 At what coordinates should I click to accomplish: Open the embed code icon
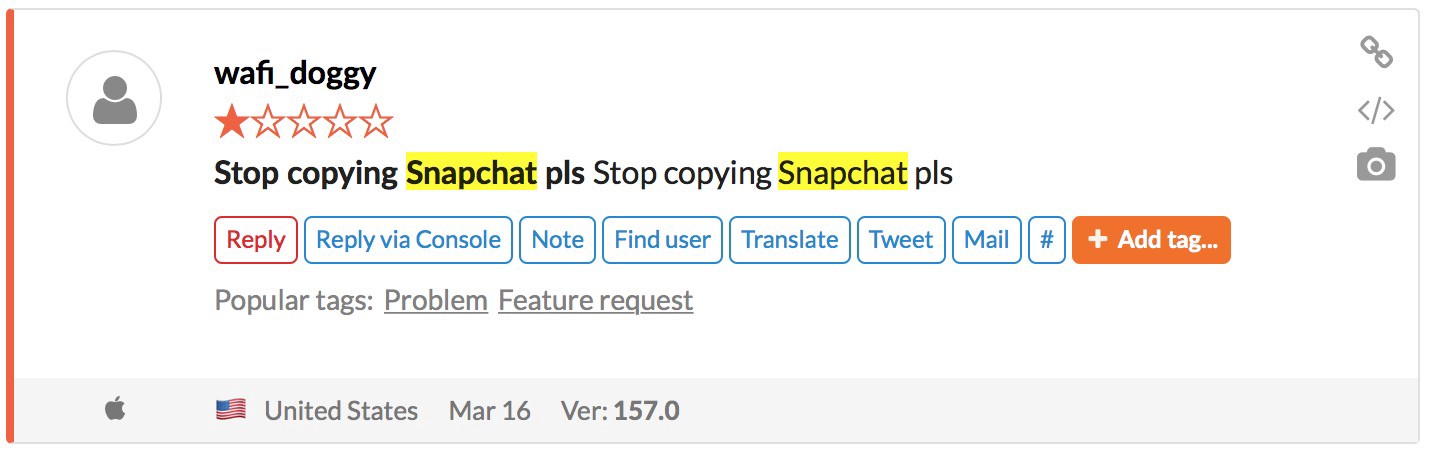(x=1376, y=110)
